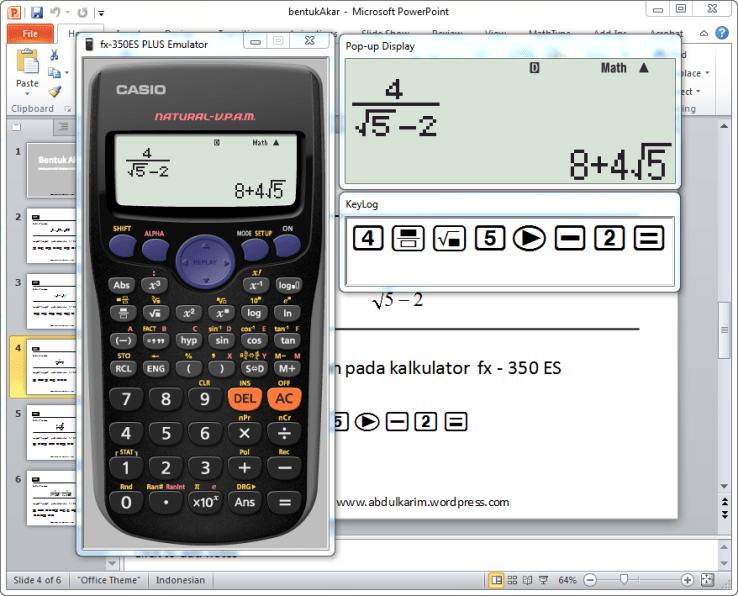Click the zoom out minus button

click(x=590, y=580)
